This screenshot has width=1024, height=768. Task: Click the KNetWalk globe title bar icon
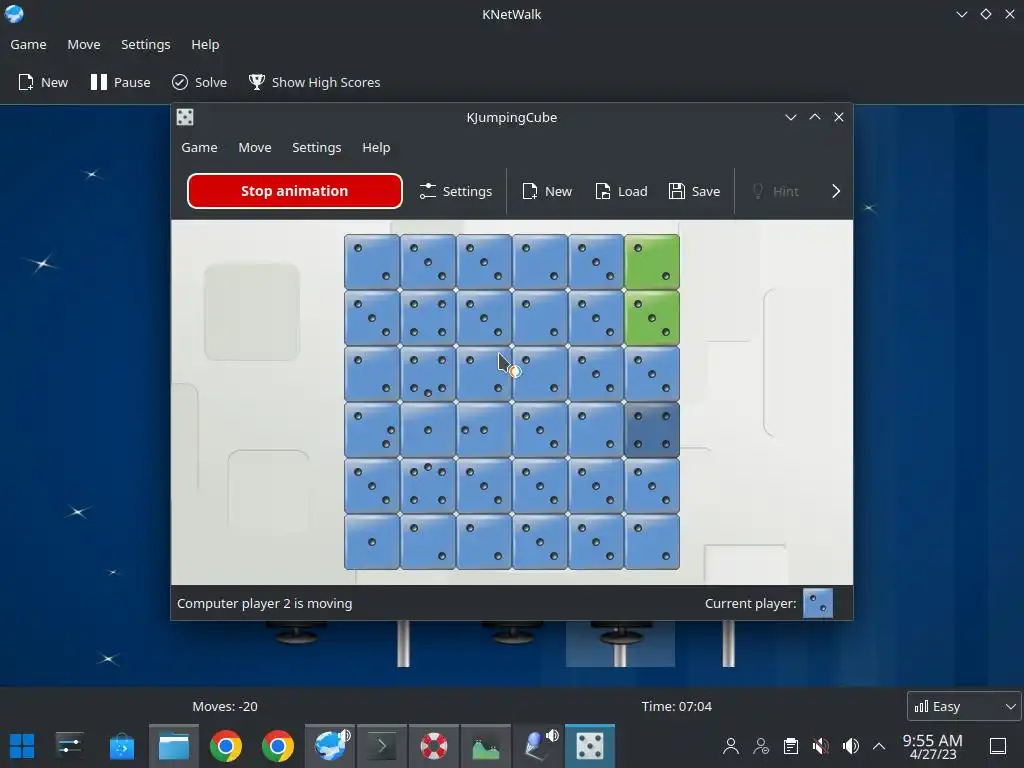(x=14, y=14)
